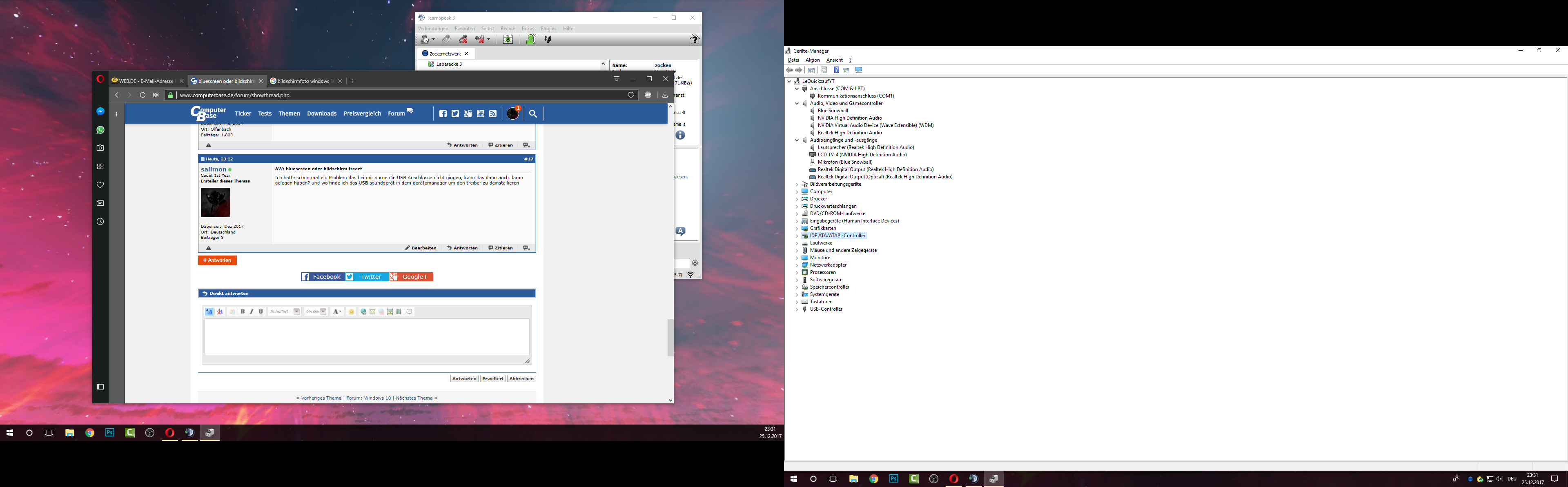Expand the USB-Controller tree node
The height and width of the screenshot is (487, 1568).
(x=797, y=309)
